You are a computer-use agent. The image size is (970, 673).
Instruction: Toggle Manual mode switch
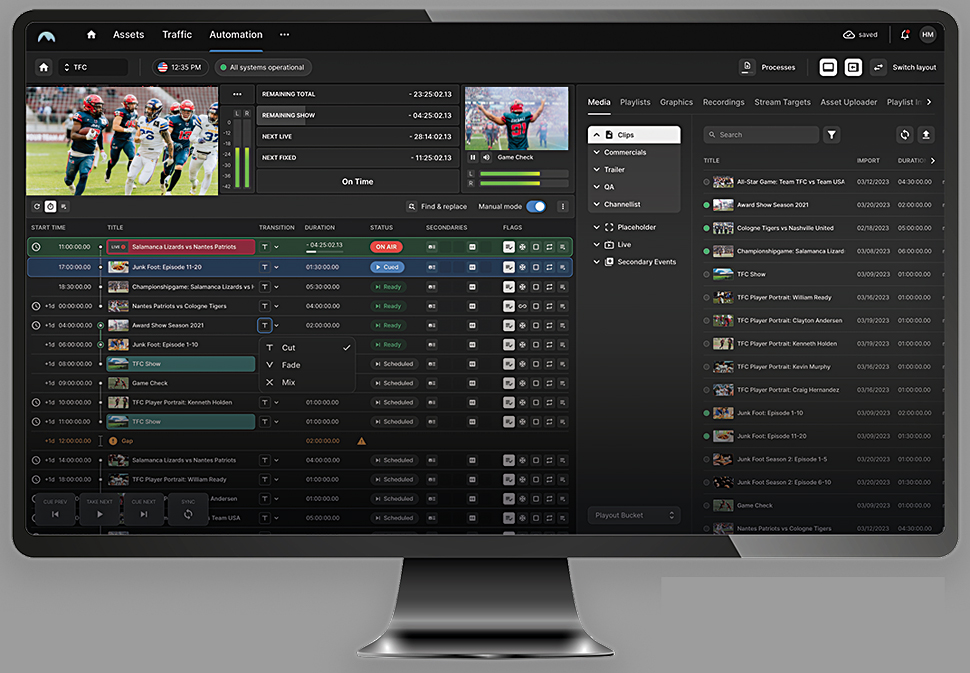[536, 207]
